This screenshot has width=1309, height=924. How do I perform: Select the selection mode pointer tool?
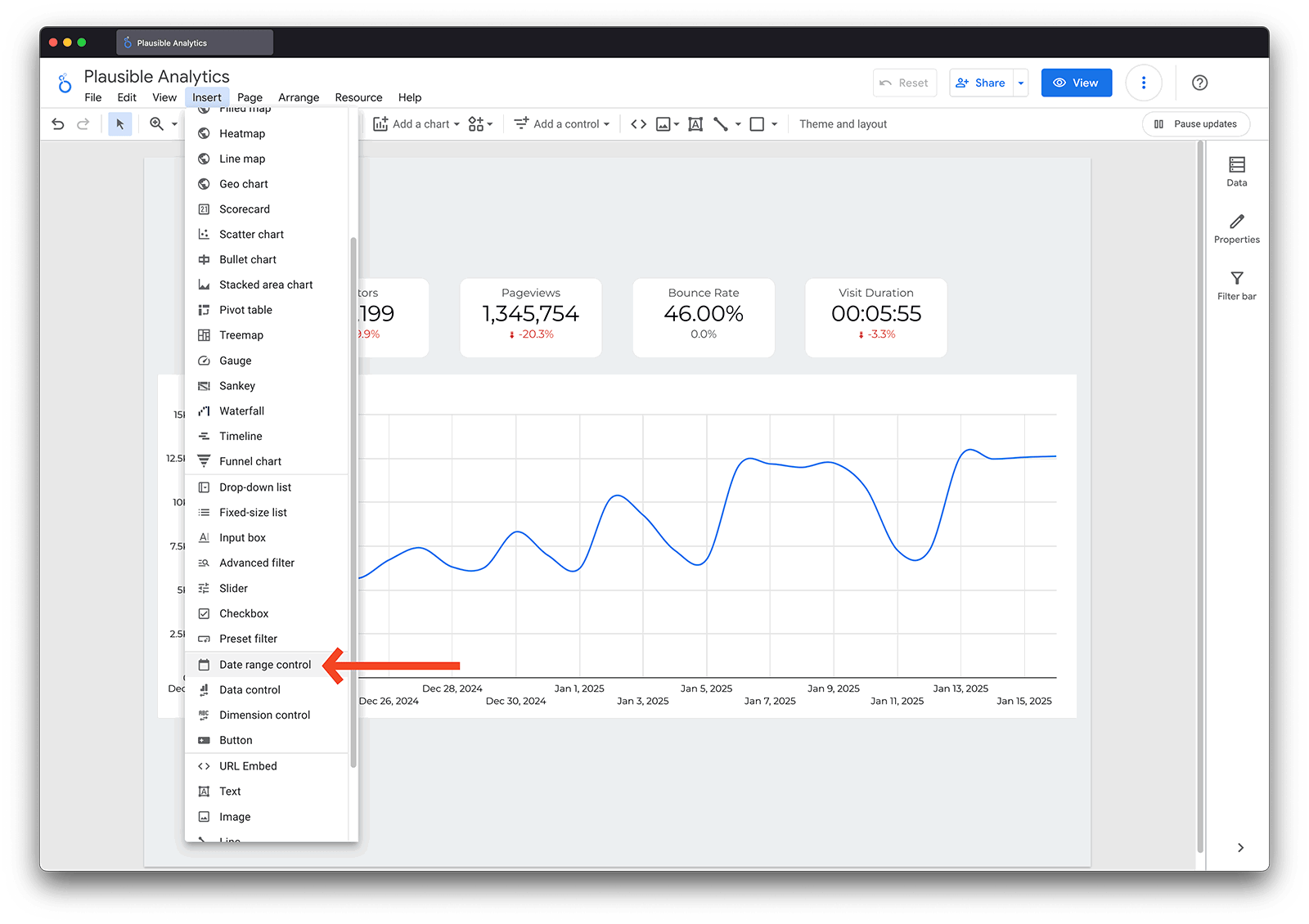click(120, 124)
